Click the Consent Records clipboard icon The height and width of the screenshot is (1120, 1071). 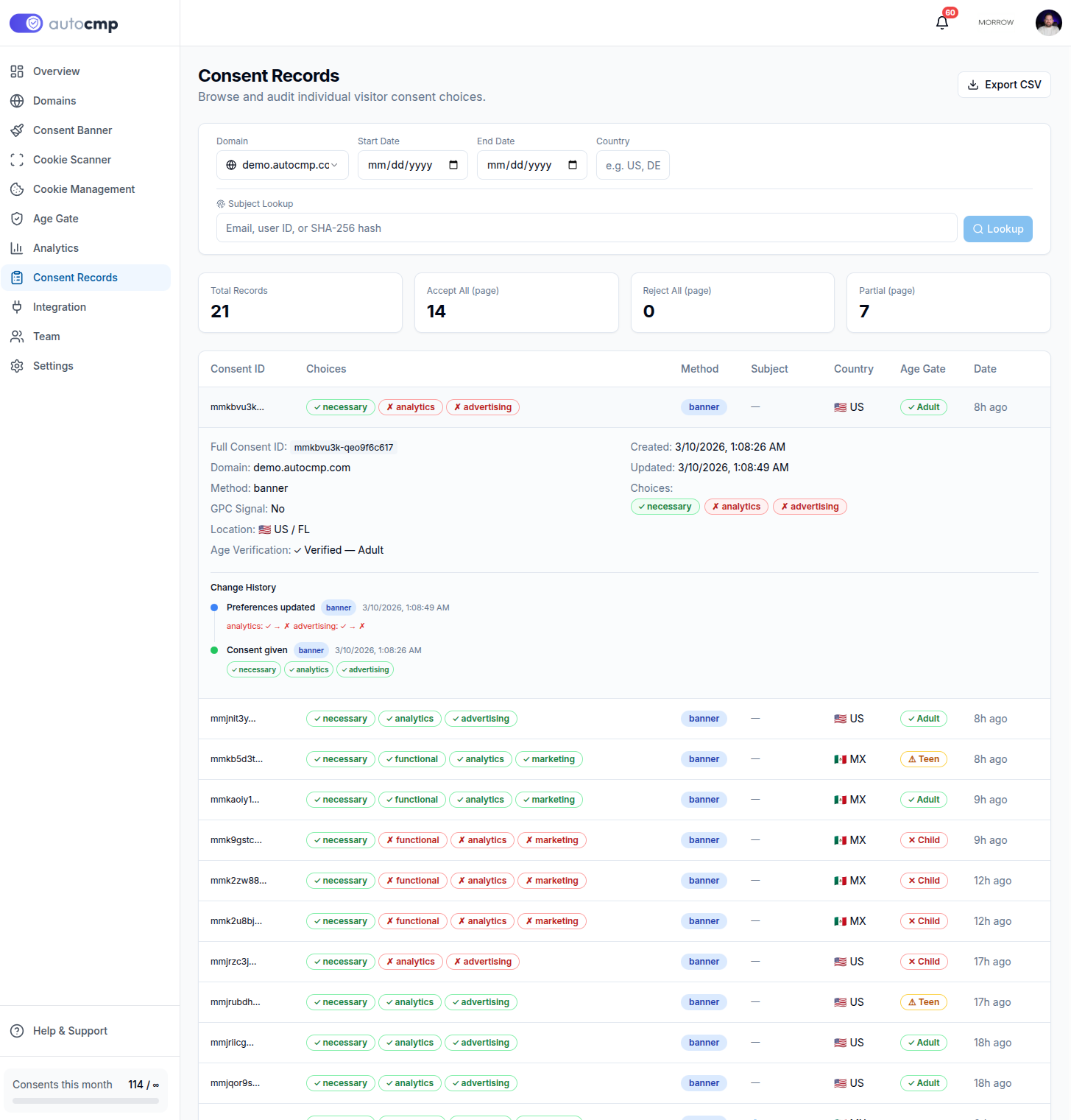tap(17, 278)
